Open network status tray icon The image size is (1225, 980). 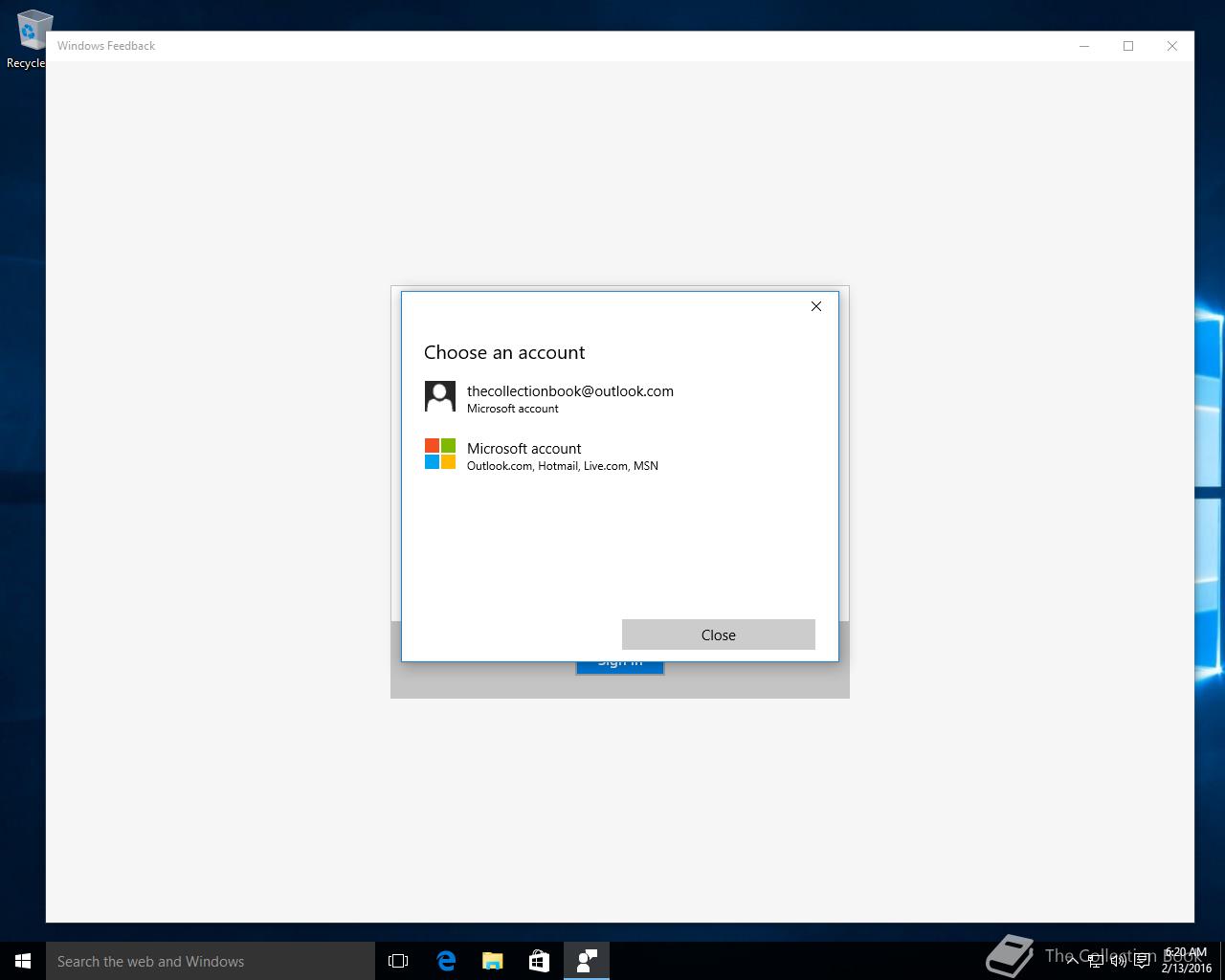(1096, 961)
